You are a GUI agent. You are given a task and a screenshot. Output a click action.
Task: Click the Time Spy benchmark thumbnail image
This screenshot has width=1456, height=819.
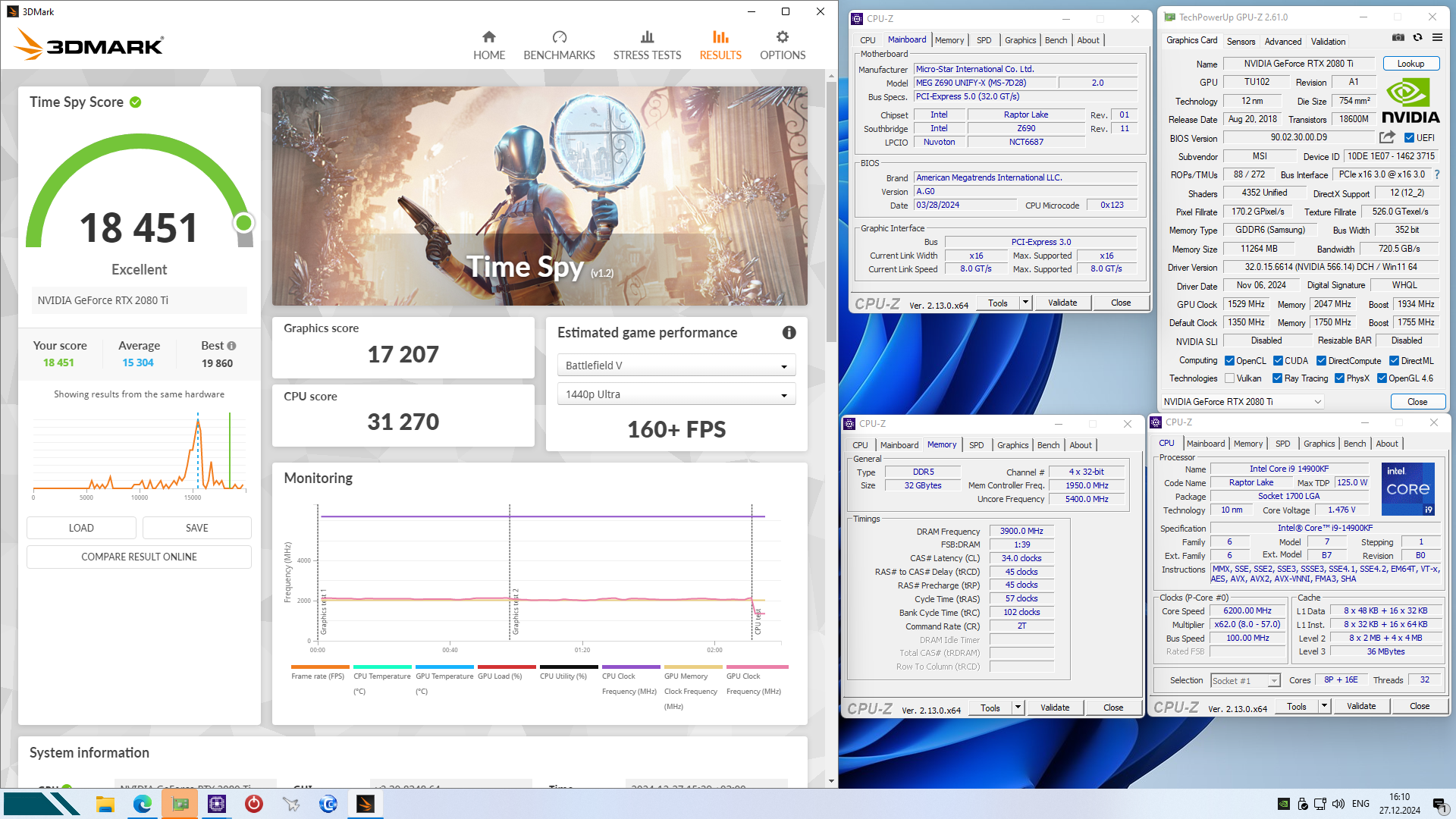(539, 196)
